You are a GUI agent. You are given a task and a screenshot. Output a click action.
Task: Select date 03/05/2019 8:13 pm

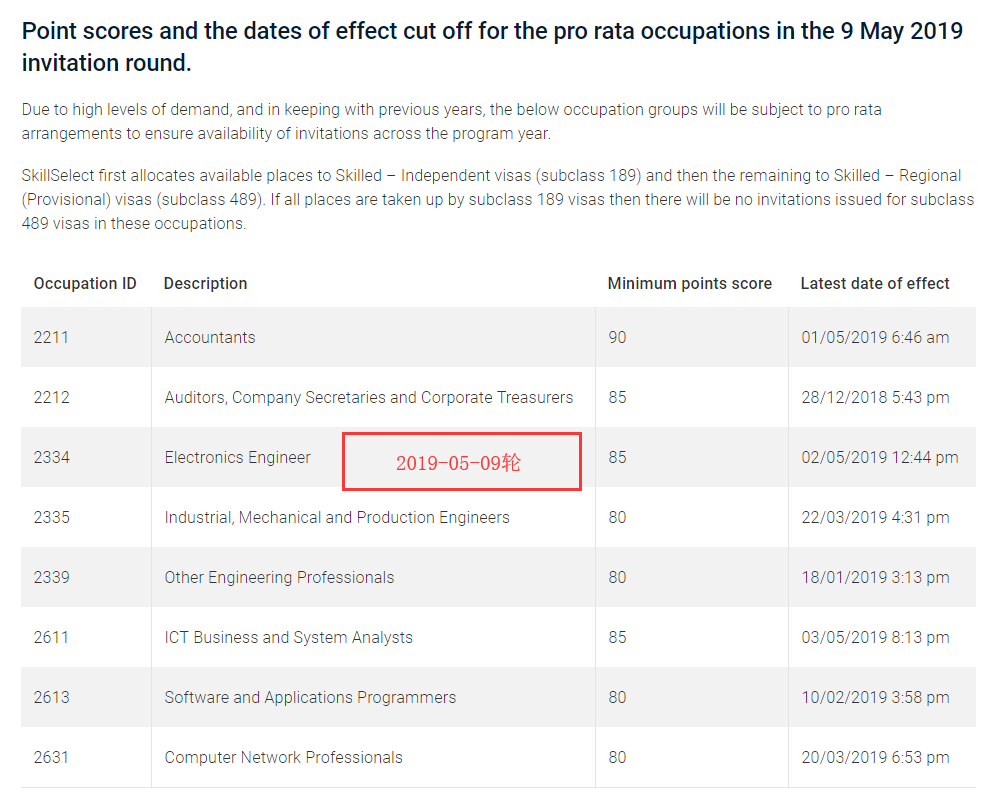[x=875, y=638]
